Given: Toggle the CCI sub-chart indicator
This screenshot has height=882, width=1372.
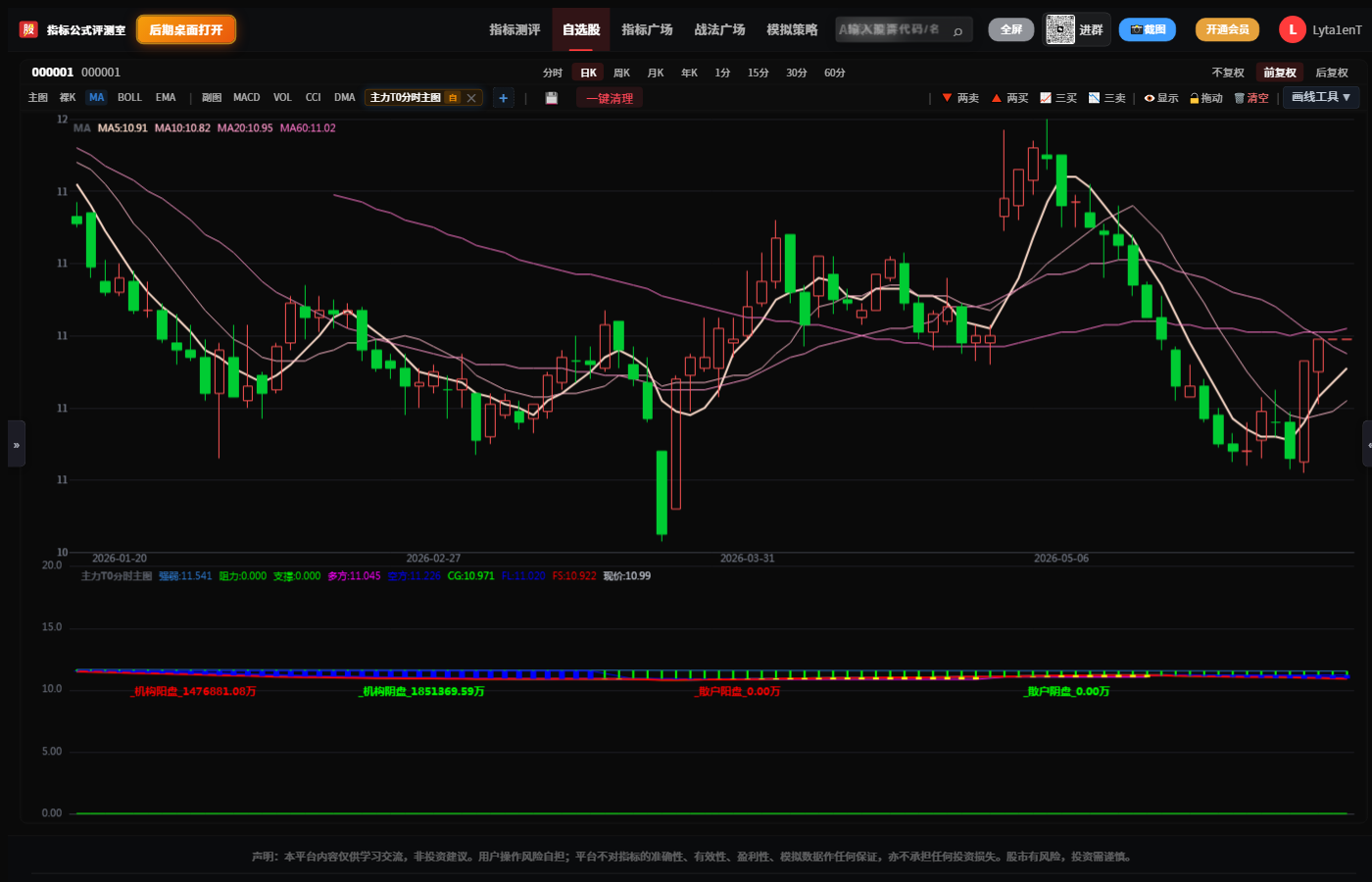Looking at the screenshot, I should 314,97.
